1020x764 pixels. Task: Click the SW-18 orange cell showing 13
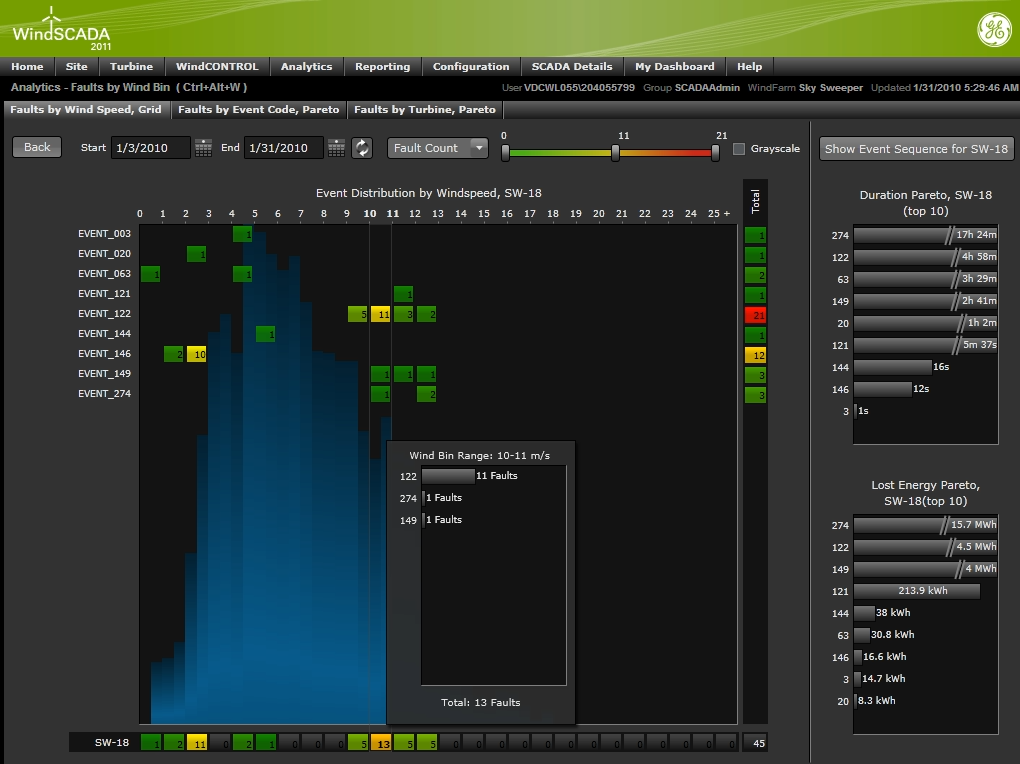pyautogui.click(x=381, y=743)
